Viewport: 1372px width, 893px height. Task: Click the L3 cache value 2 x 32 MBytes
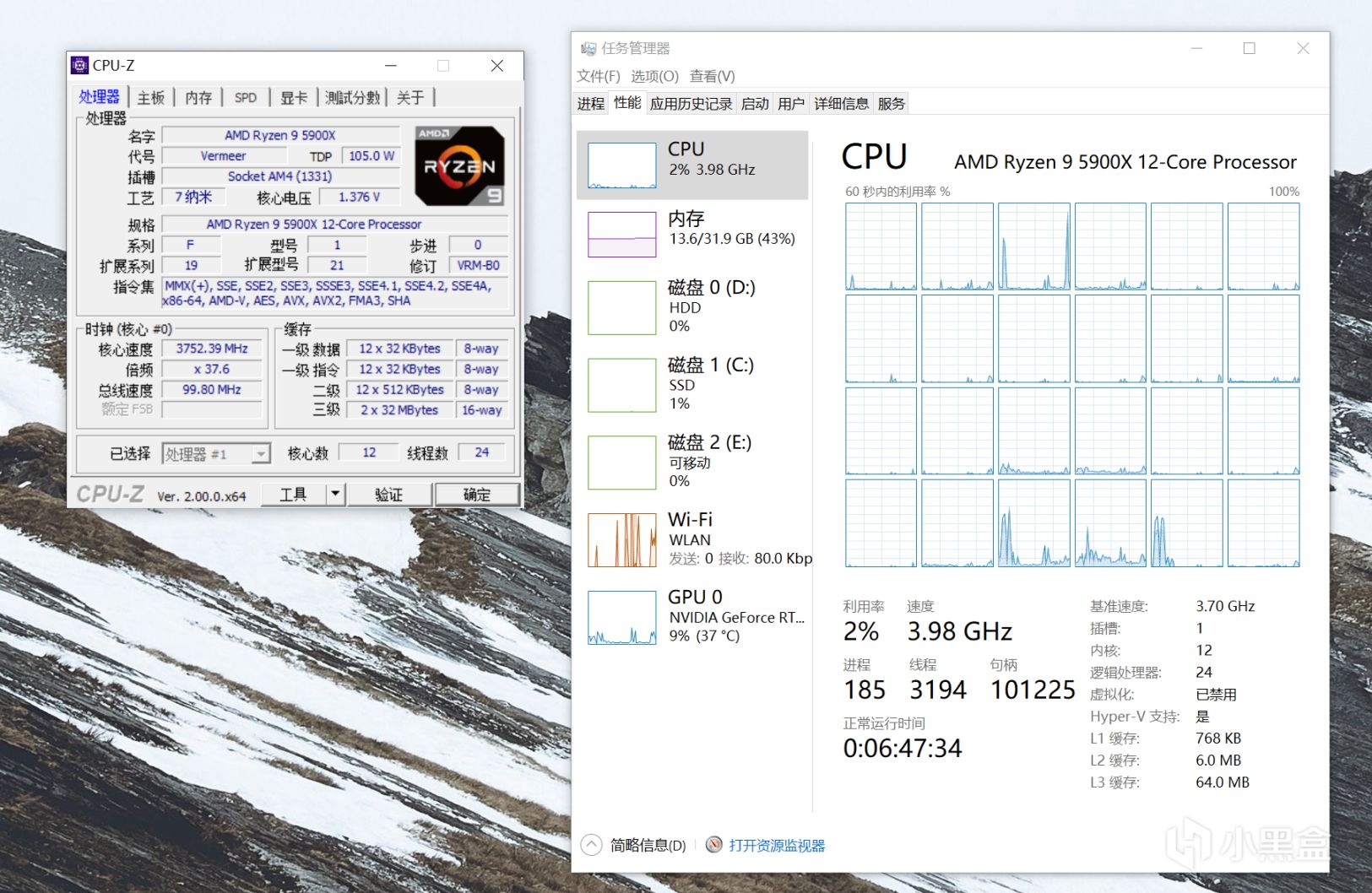click(x=399, y=410)
